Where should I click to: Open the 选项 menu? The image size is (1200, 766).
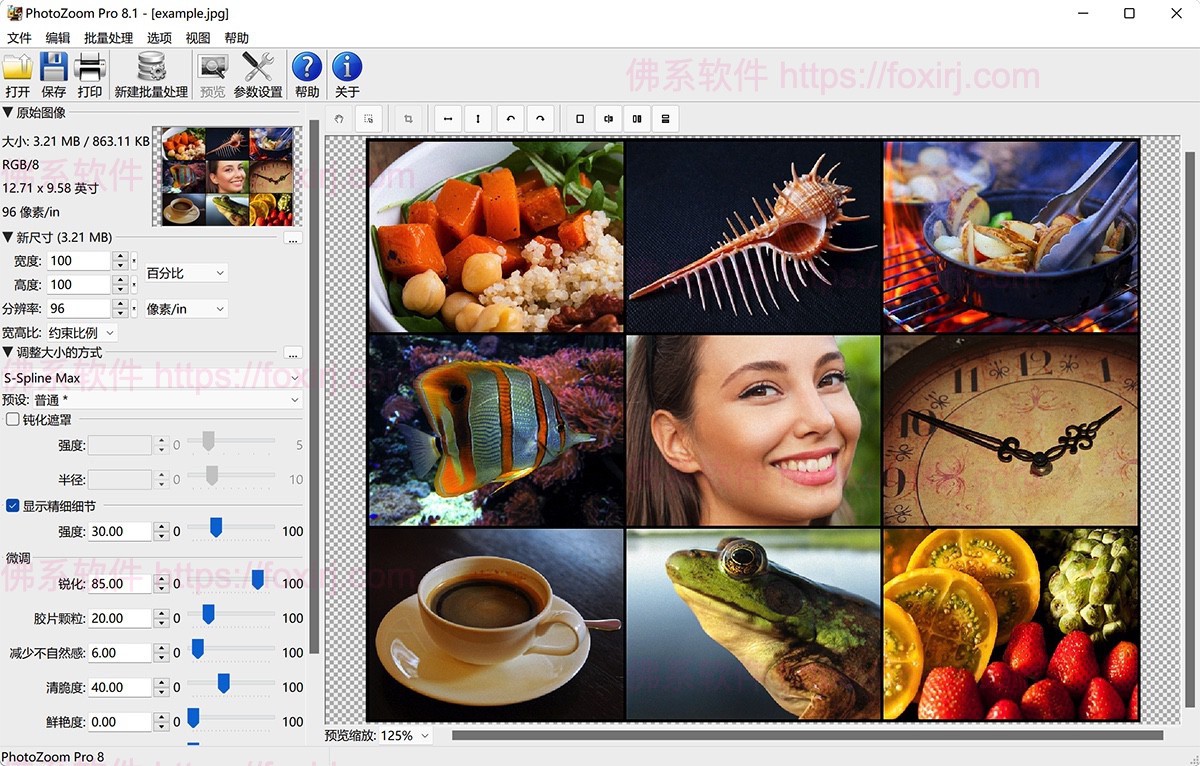pyautogui.click(x=158, y=37)
